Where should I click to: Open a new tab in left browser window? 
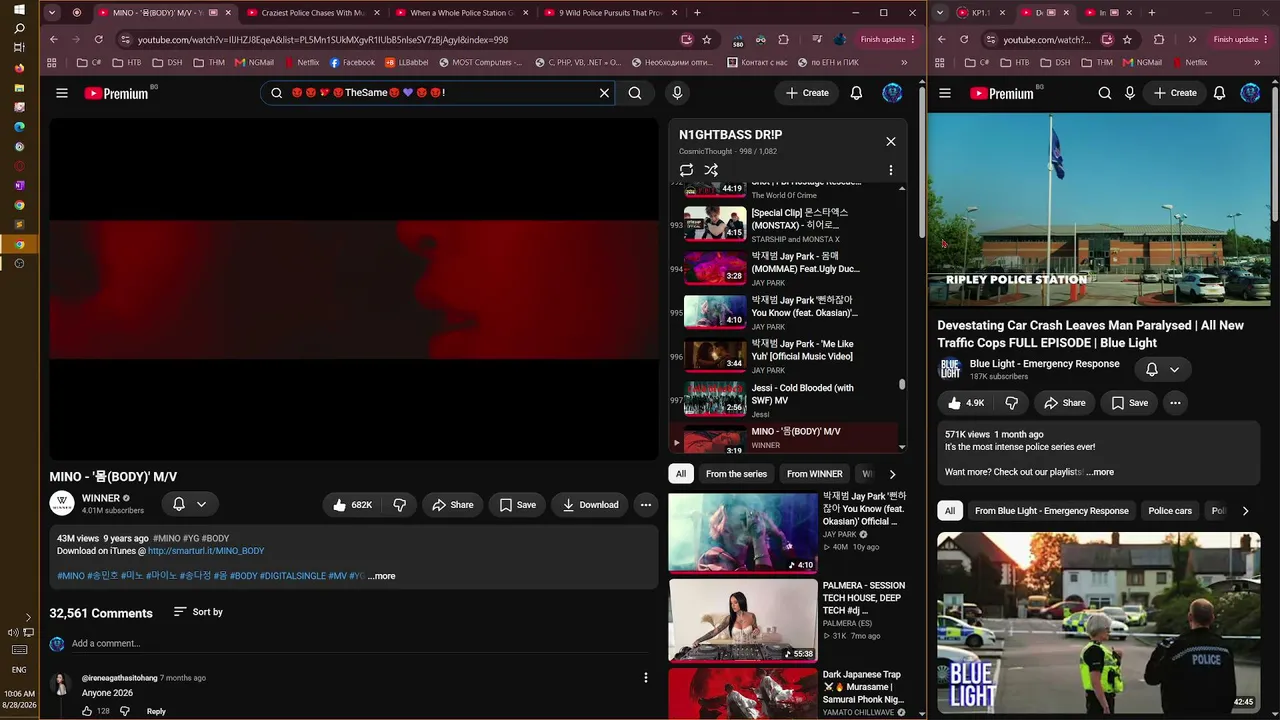coord(697,13)
